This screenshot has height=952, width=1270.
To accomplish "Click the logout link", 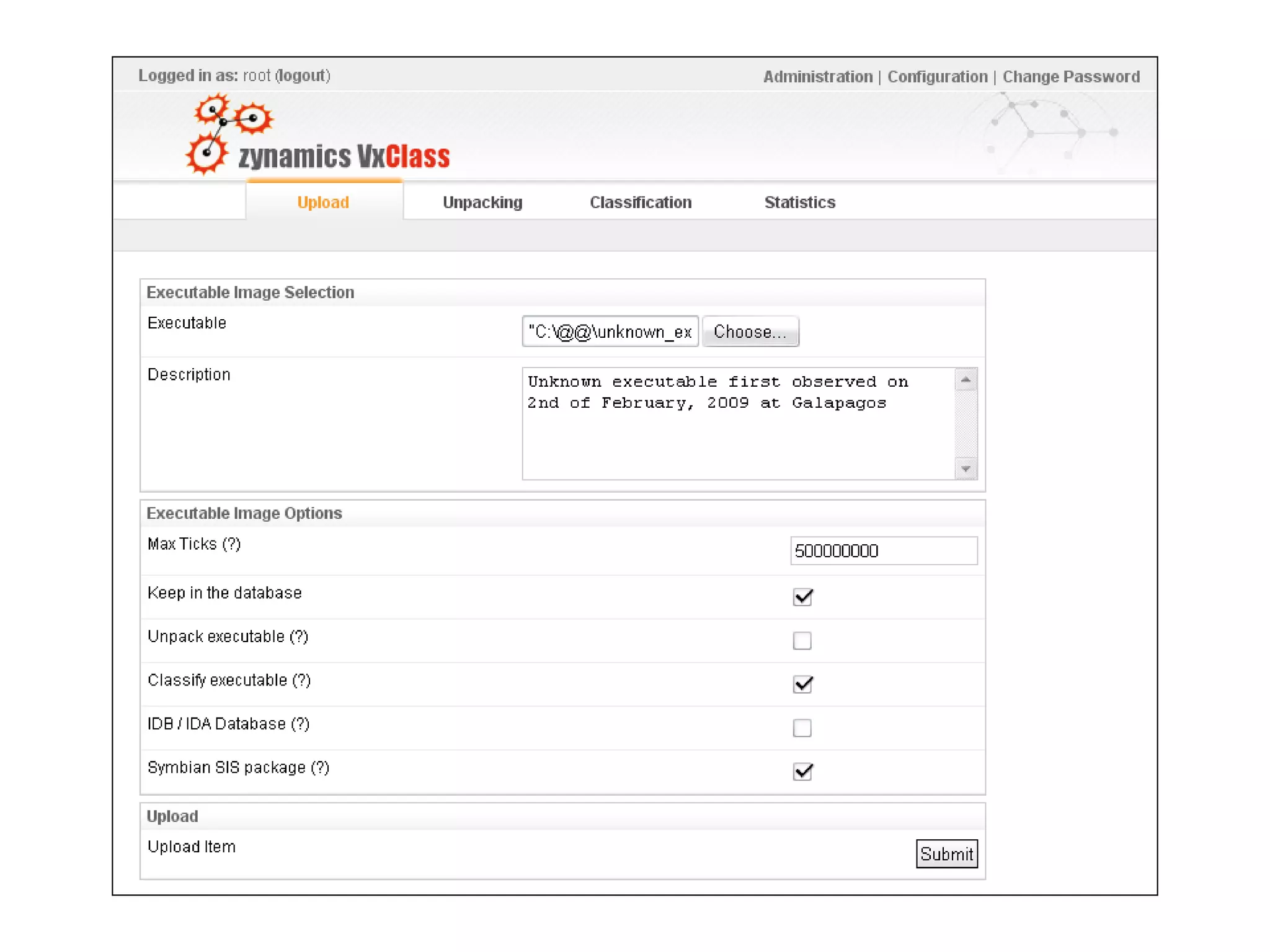I will (x=303, y=76).
